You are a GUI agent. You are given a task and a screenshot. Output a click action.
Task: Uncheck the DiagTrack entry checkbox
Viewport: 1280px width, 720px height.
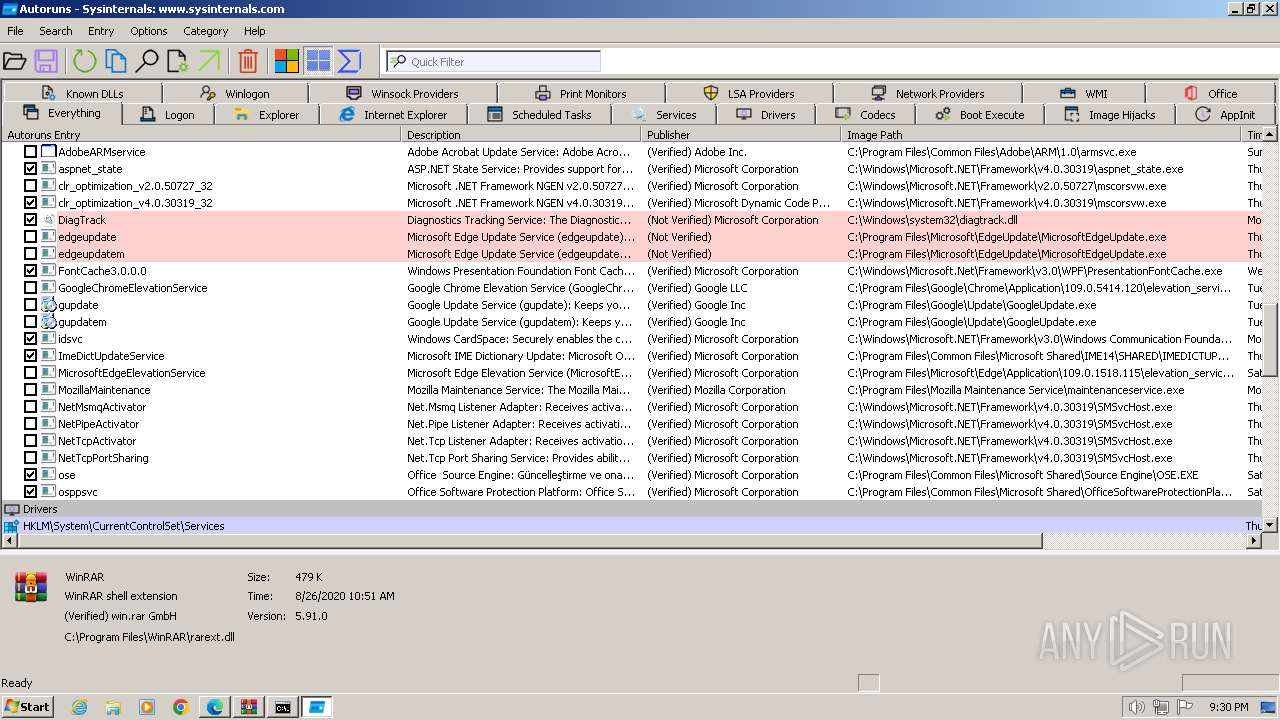(x=30, y=220)
